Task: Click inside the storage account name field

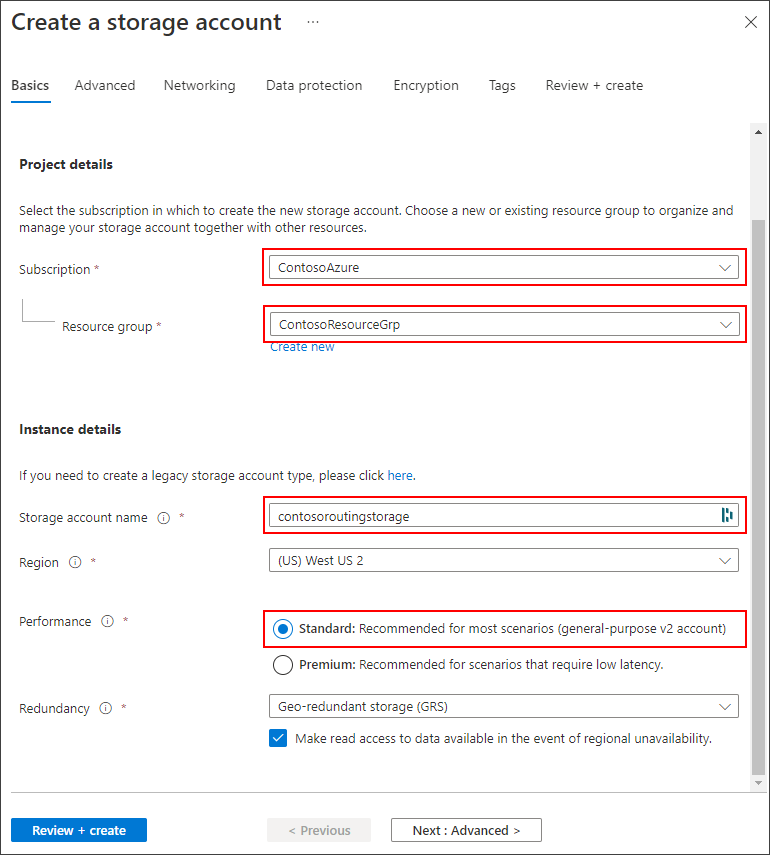Action: (x=480, y=515)
